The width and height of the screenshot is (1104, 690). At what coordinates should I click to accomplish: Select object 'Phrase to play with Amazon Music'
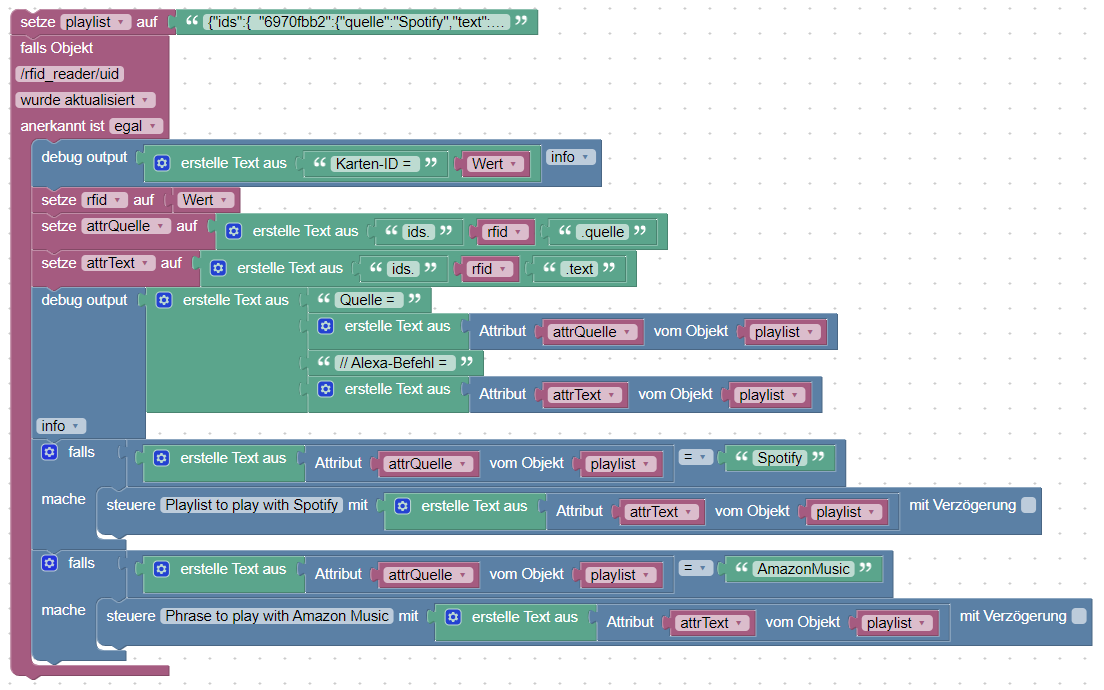point(277,616)
